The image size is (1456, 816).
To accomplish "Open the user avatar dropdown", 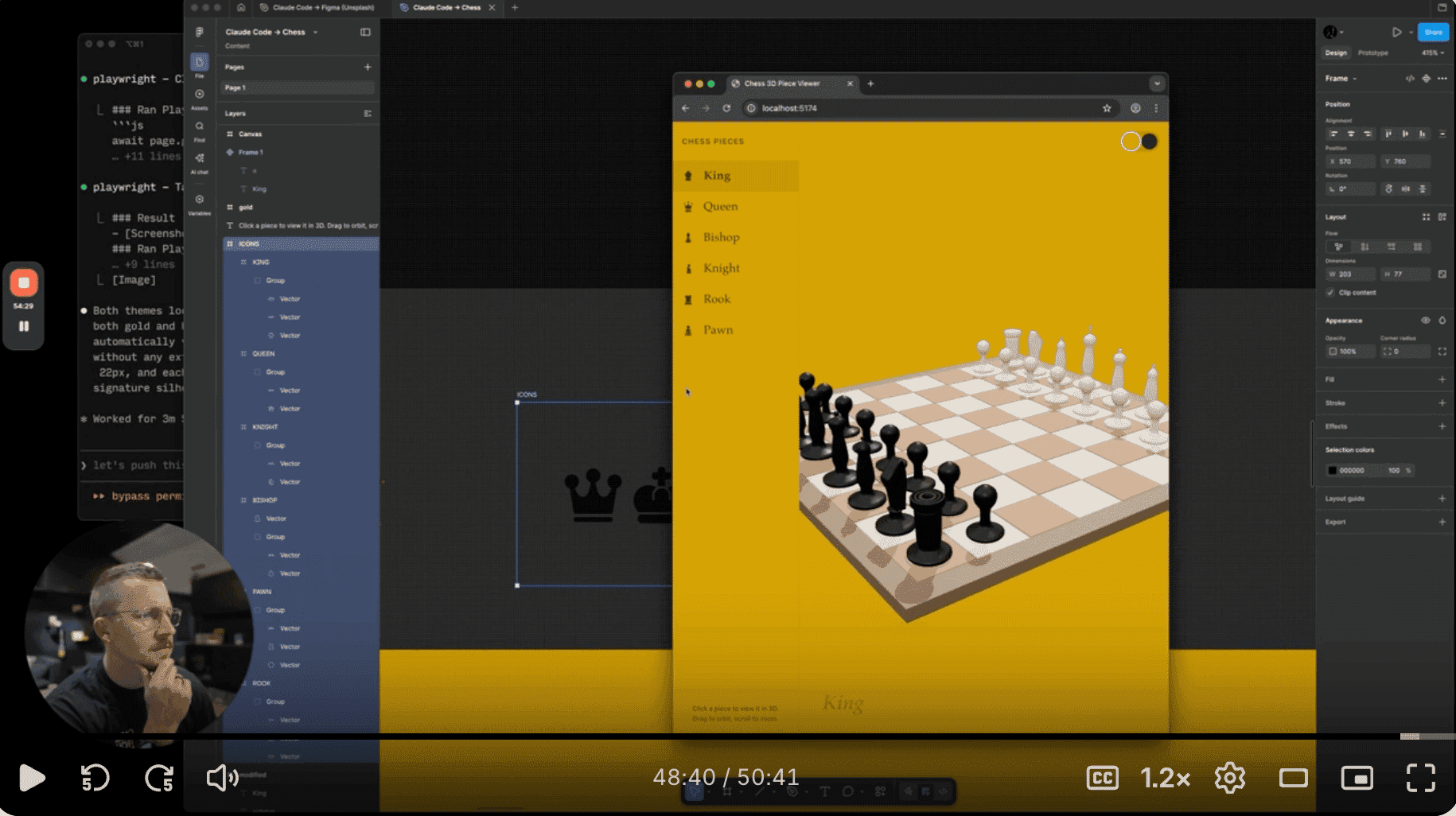I will (1333, 32).
